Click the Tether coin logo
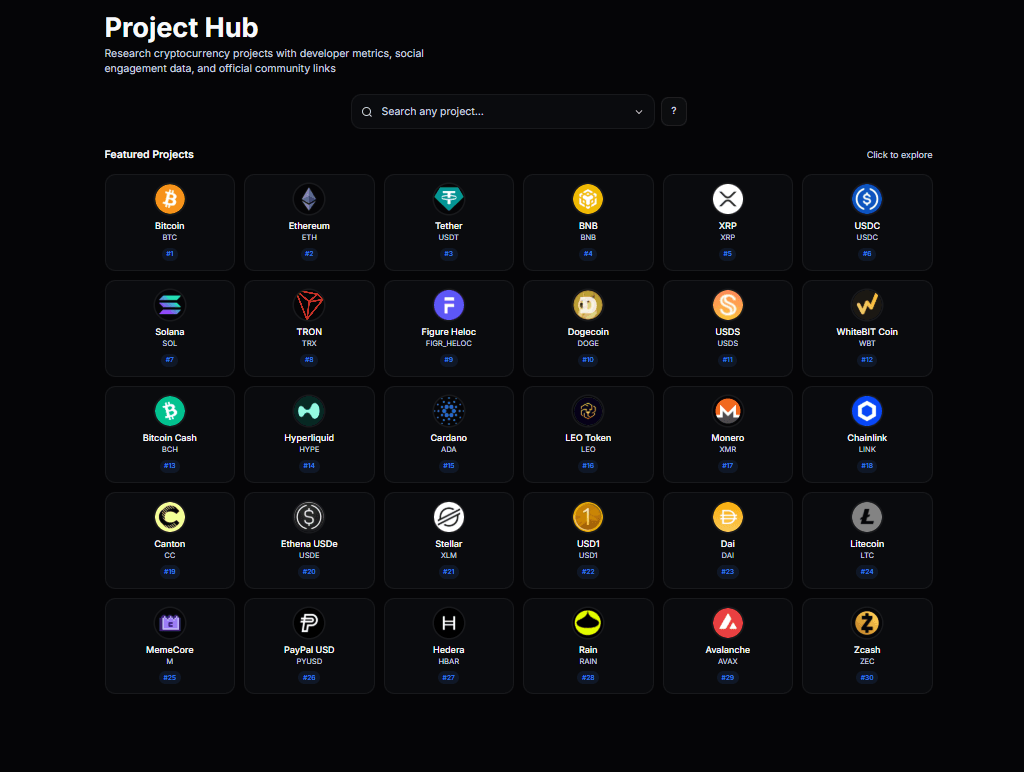1024x772 pixels. point(449,199)
